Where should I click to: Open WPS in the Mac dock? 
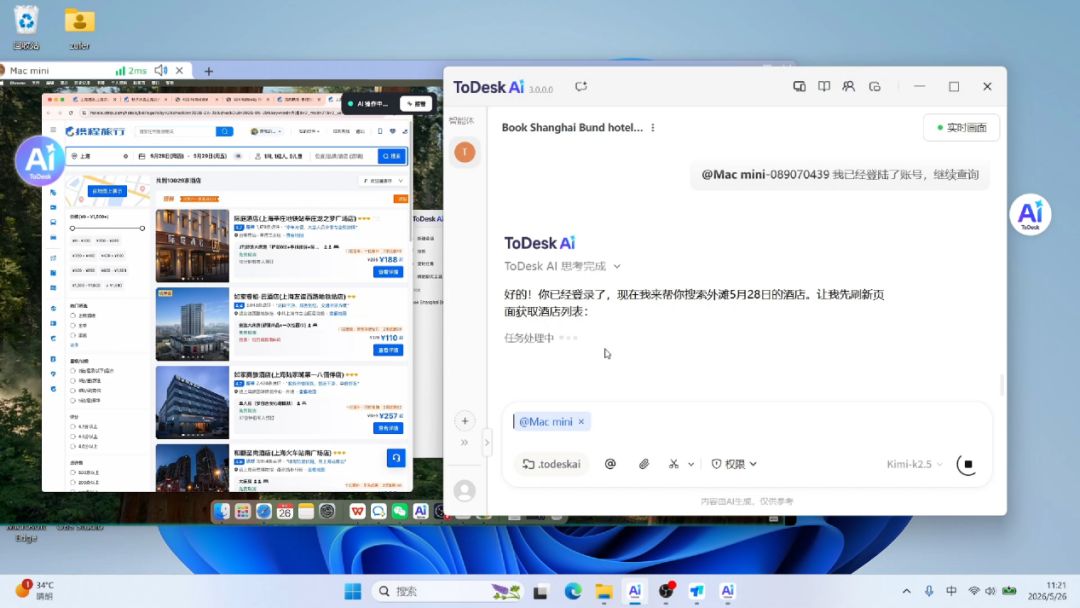[357, 511]
